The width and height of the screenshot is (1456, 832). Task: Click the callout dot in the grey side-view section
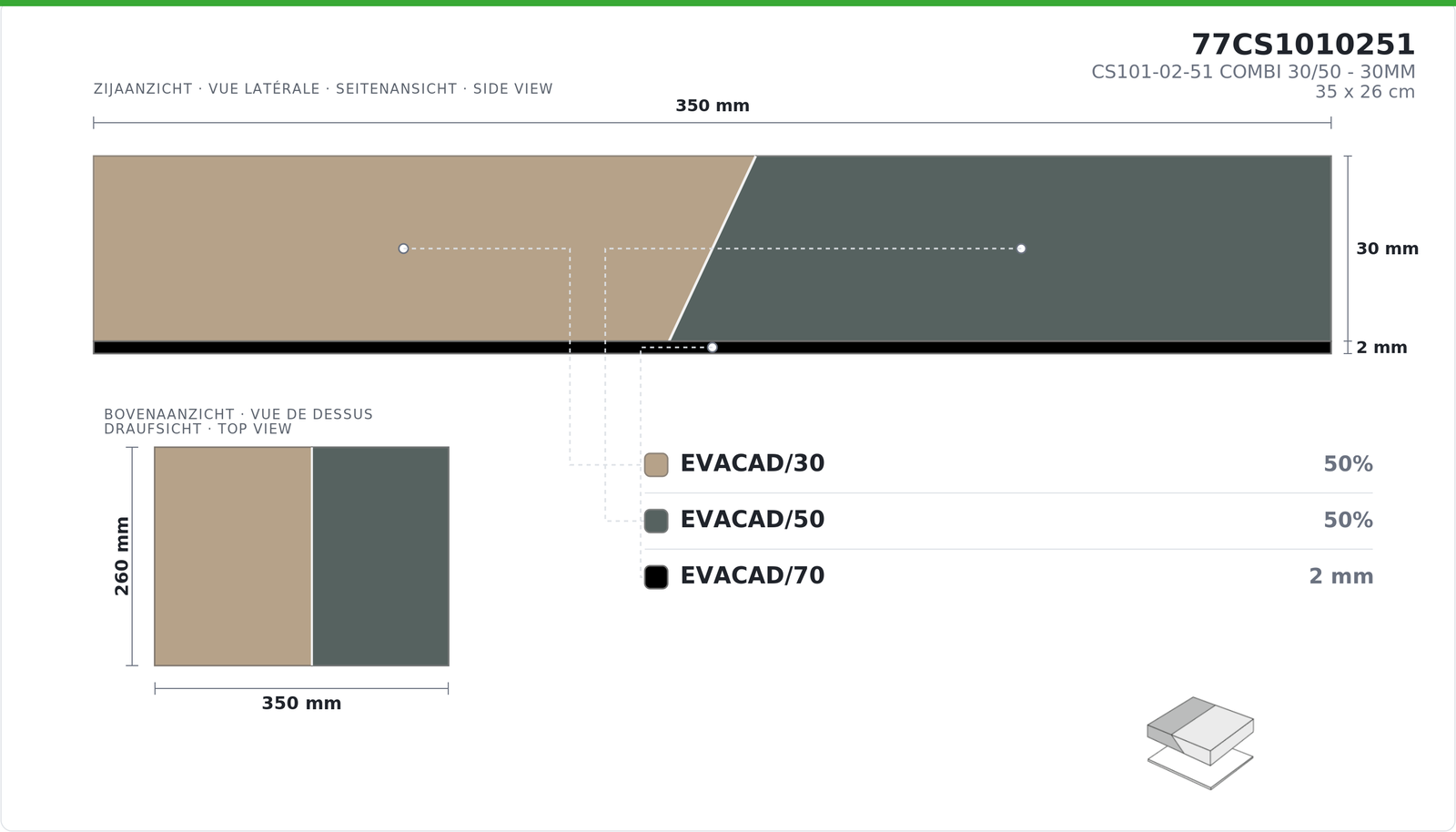click(x=1021, y=249)
